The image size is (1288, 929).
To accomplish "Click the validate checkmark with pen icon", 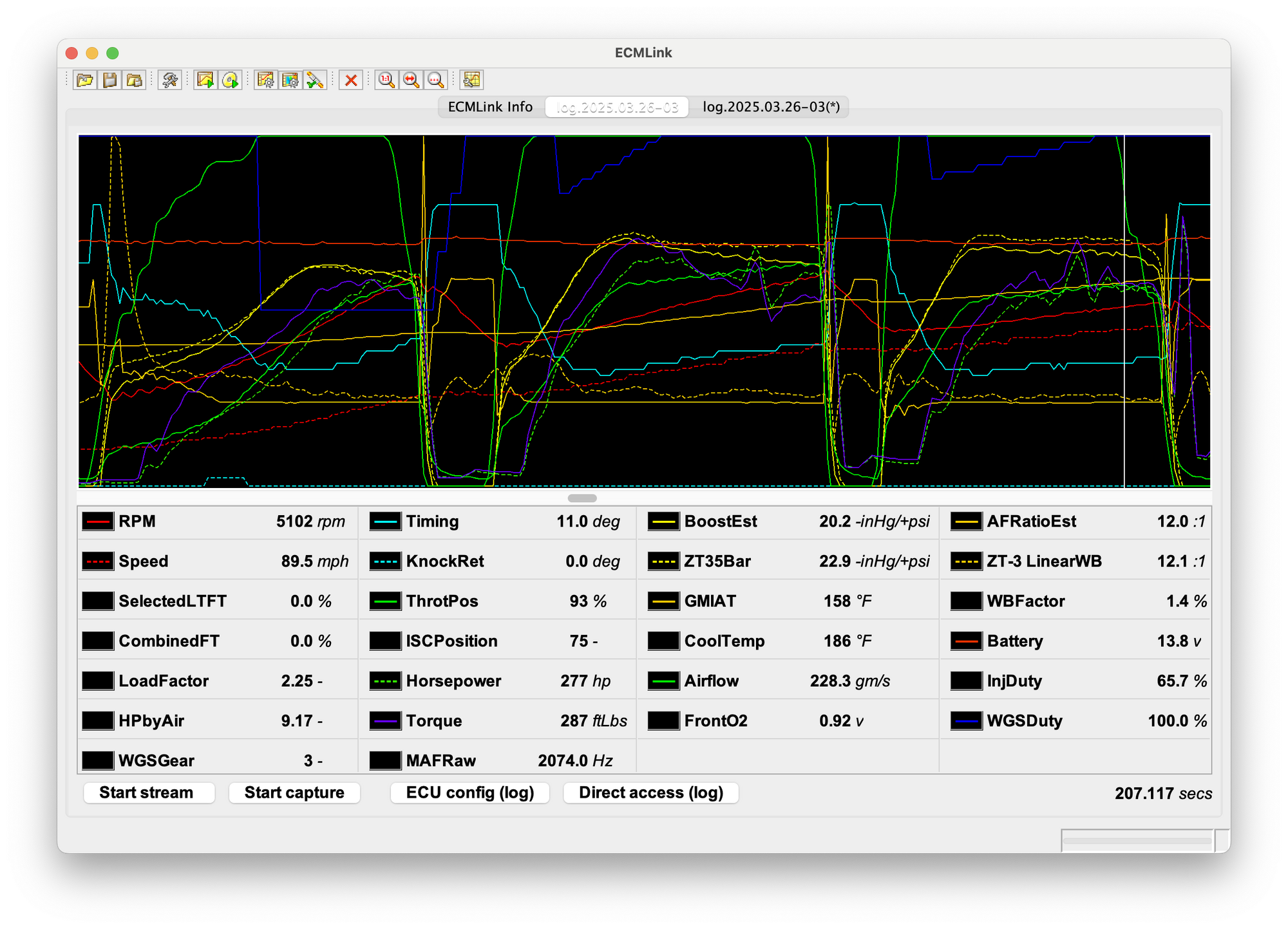I will point(315,80).
